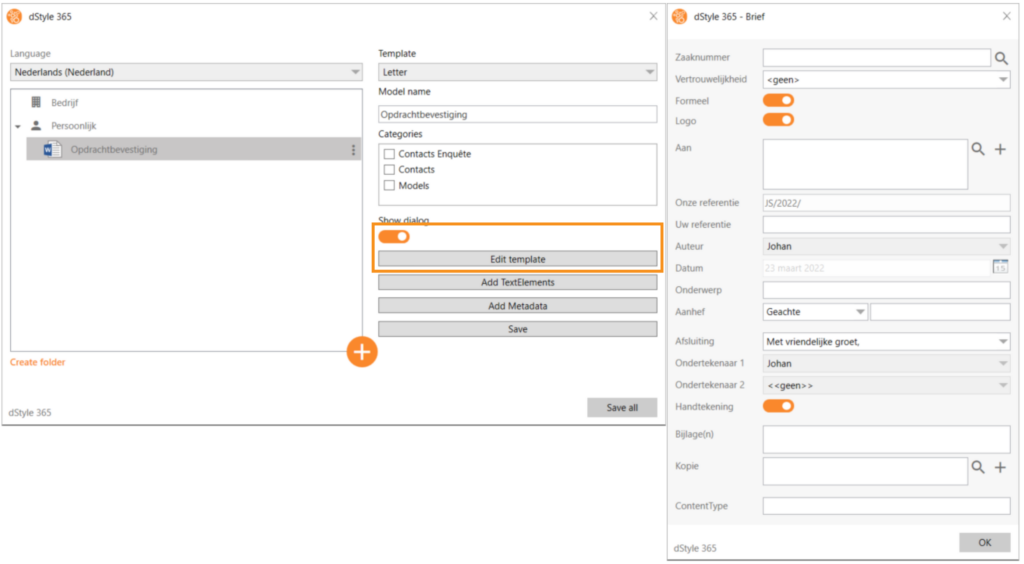Toggle the Logo switch
1024x564 pixels.
778,120
